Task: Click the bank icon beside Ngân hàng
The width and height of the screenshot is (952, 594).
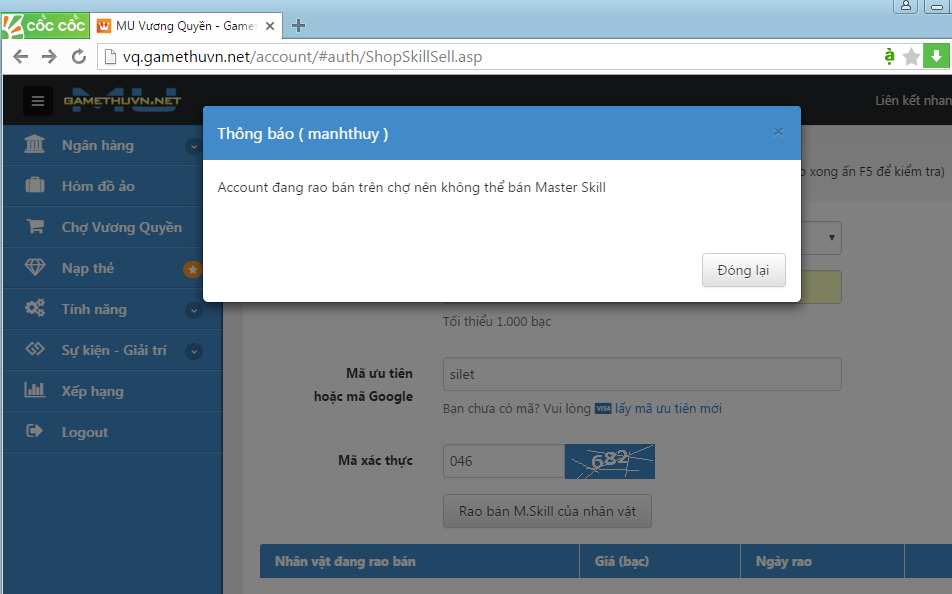Action: click(35, 146)
